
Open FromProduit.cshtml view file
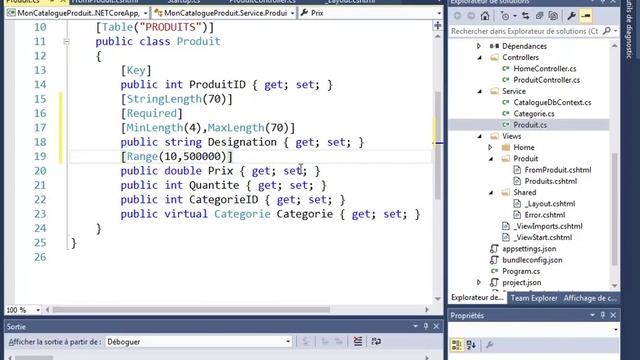[558, 170]
